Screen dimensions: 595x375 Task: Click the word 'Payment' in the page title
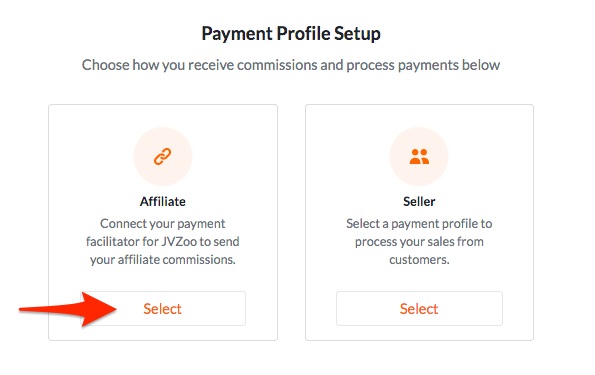pyautogui.click(x=237, y=34)
